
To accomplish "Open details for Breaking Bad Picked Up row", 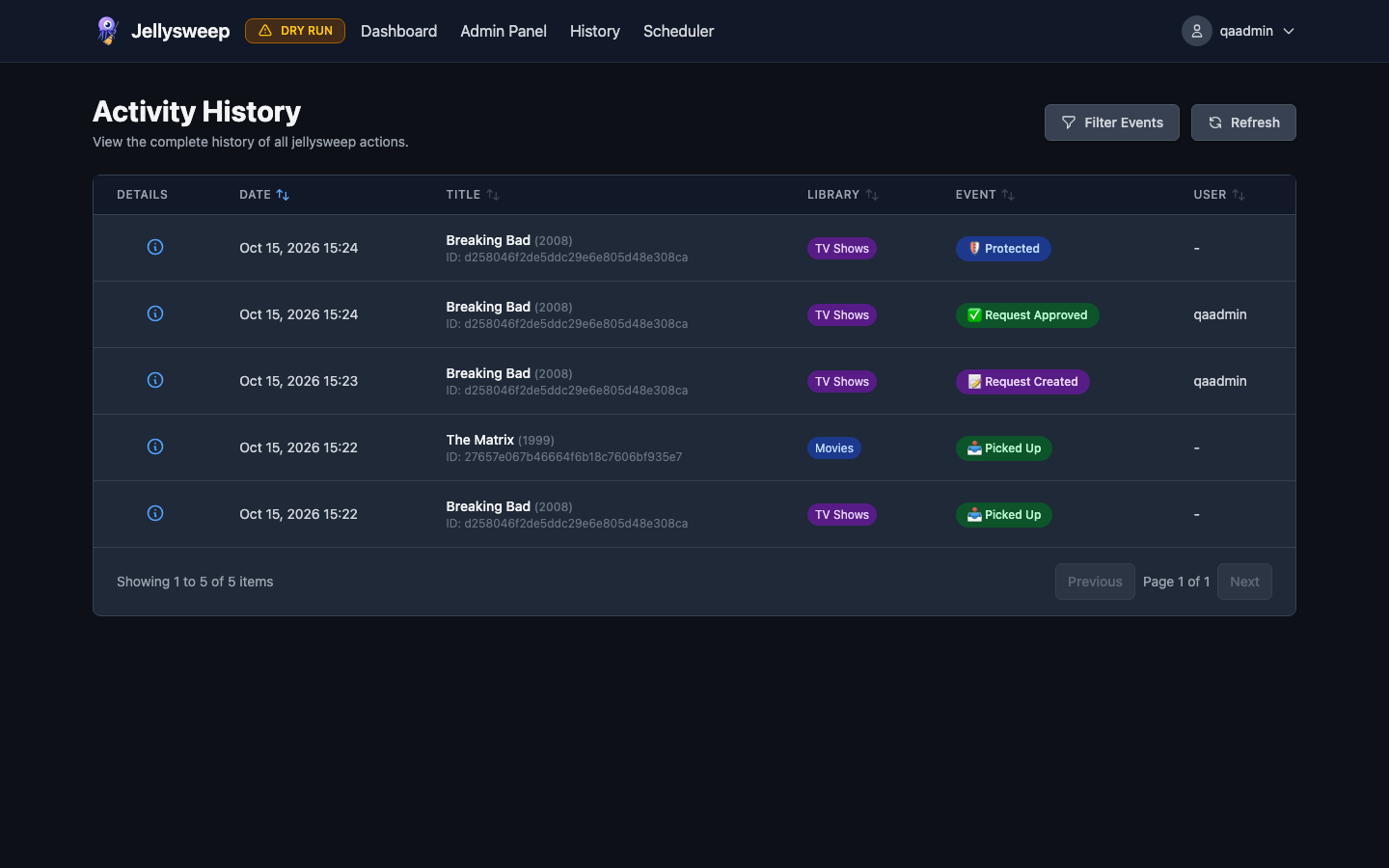I will point(155,513).
